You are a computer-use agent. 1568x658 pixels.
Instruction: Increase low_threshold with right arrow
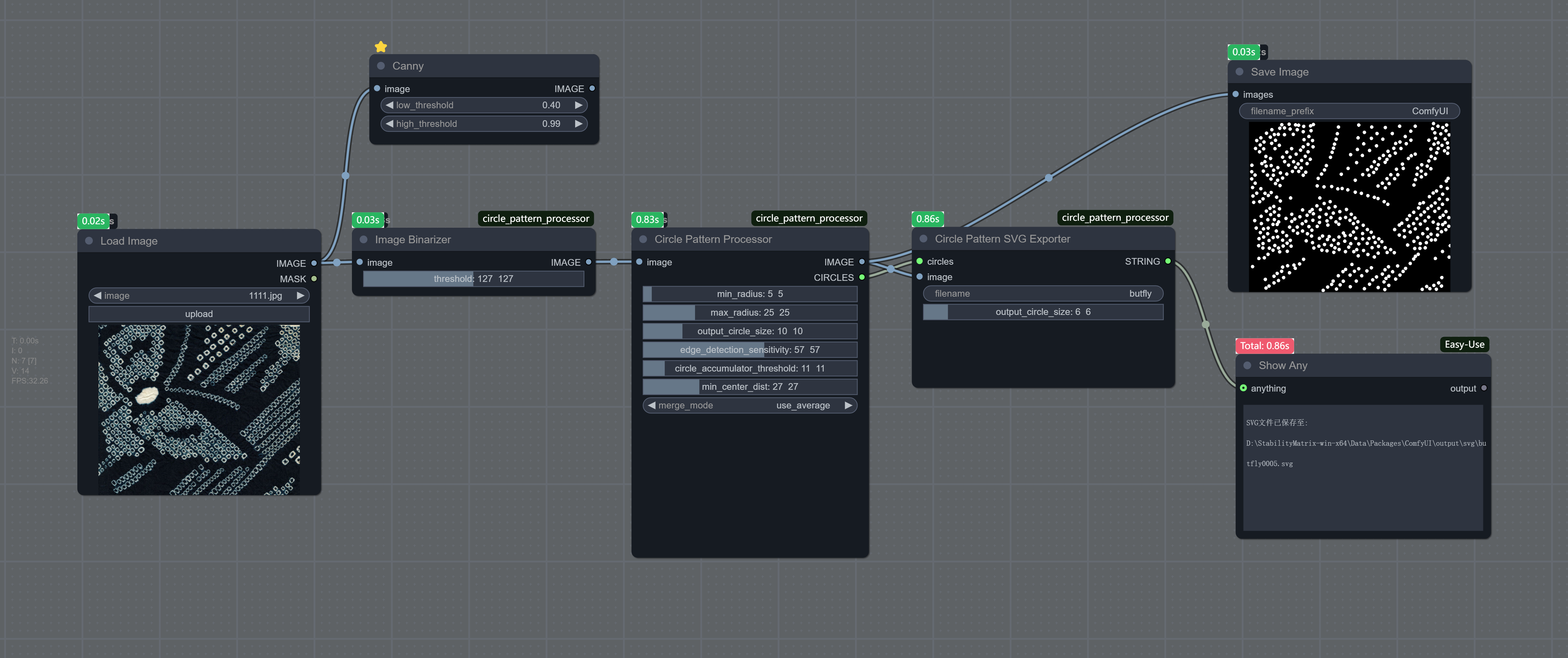(x=579, y=105)
